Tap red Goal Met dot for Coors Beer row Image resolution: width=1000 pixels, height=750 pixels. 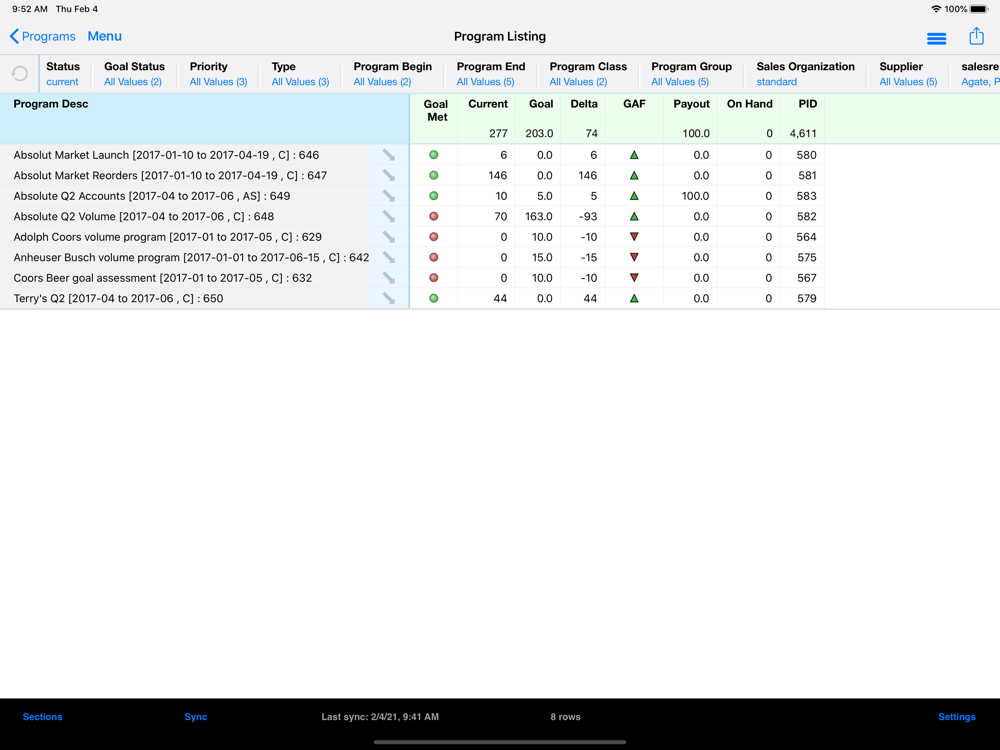[x=434, y=278]
